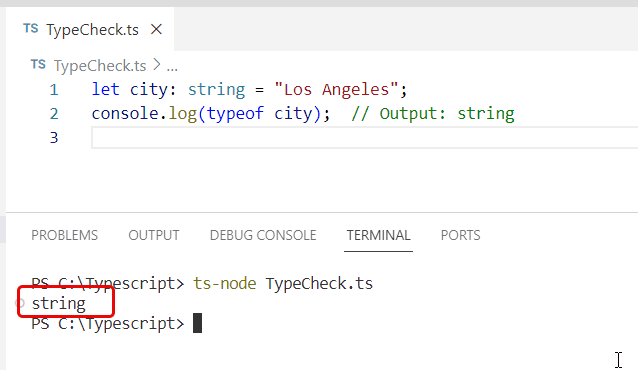
Task: Click the 'typeof' keyword in line 2
Action: (x=235, y=114)
